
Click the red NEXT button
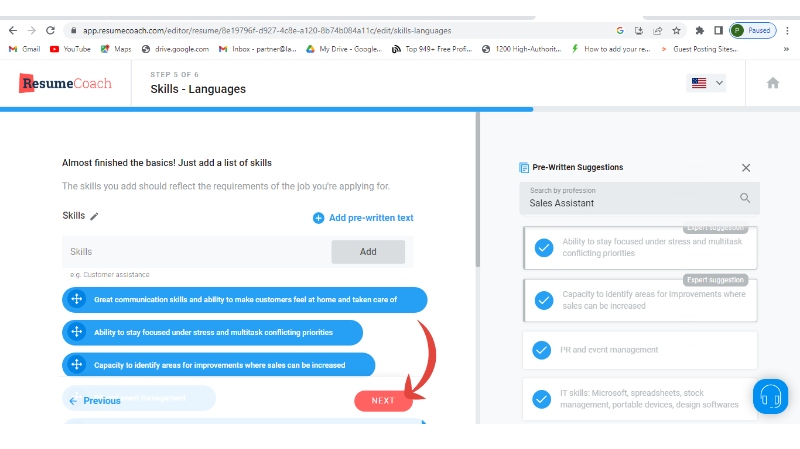pyautogui.click(x=383, y=401)
